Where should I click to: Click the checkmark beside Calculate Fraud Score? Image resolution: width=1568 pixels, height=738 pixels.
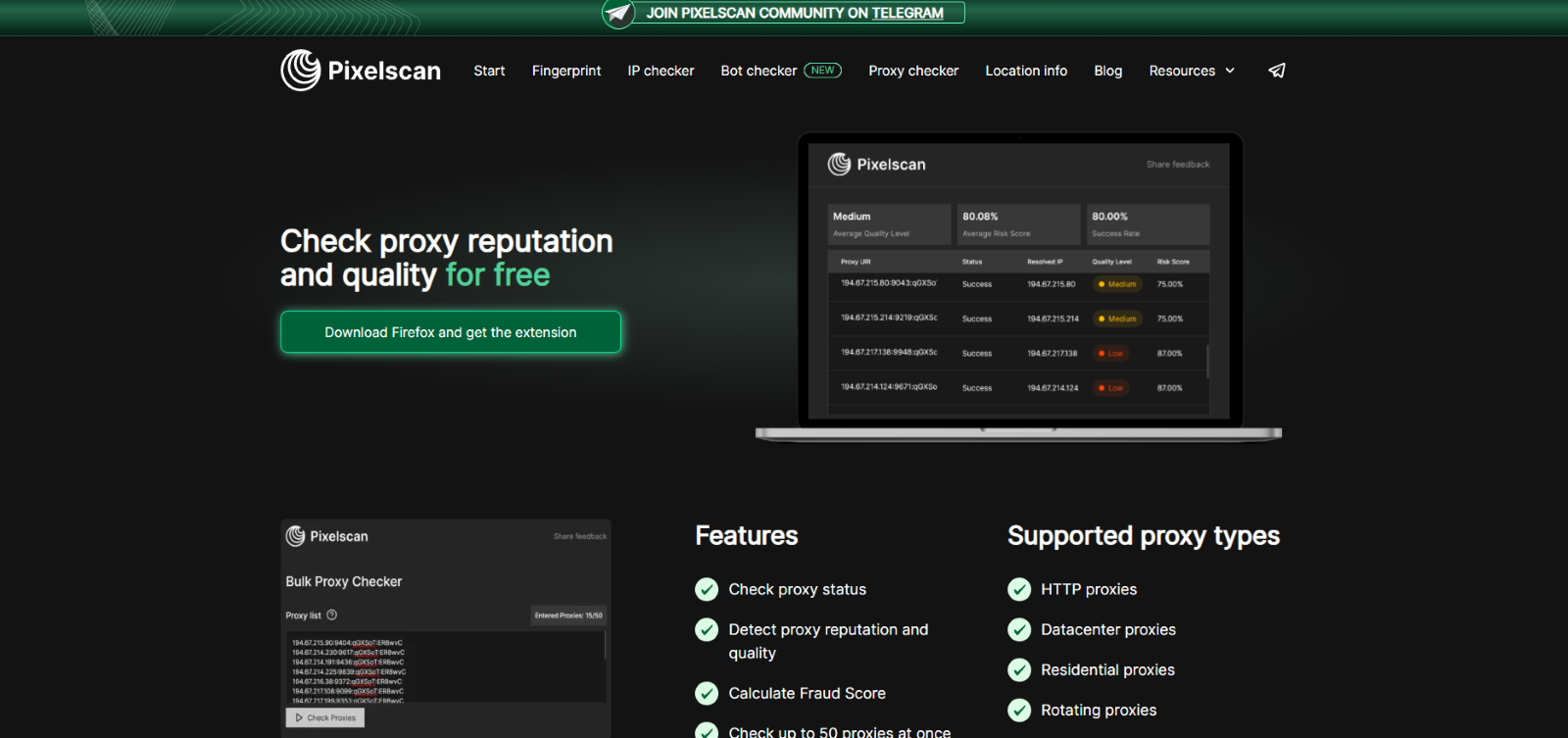pyautogui.click(x=707, y=693)
